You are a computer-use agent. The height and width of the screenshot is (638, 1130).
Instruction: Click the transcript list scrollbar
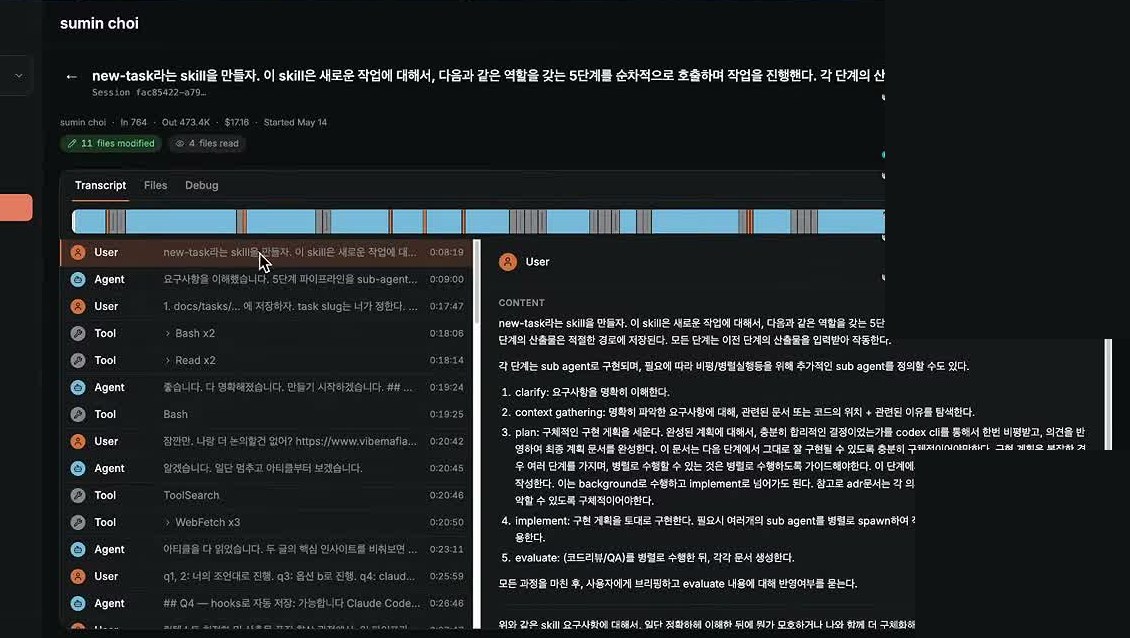pos(476,433)
